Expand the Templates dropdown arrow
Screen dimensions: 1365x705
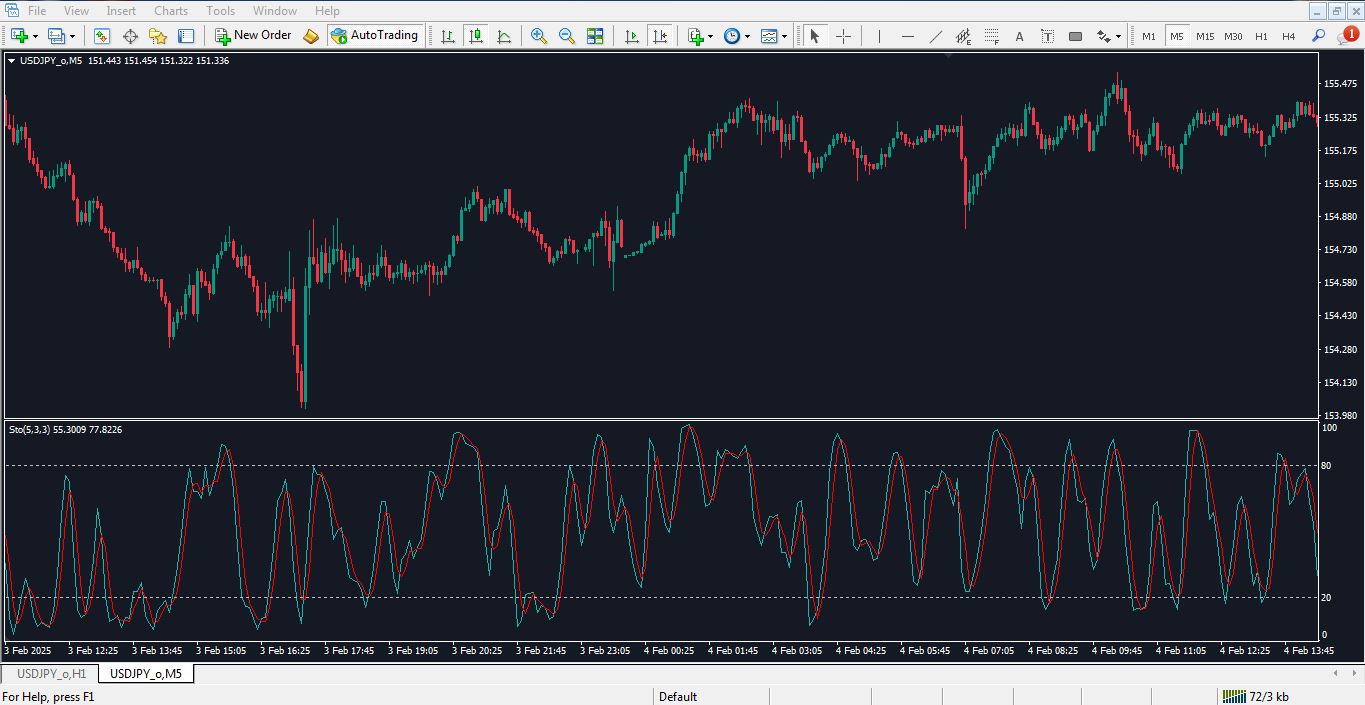[x=785, y=36]
